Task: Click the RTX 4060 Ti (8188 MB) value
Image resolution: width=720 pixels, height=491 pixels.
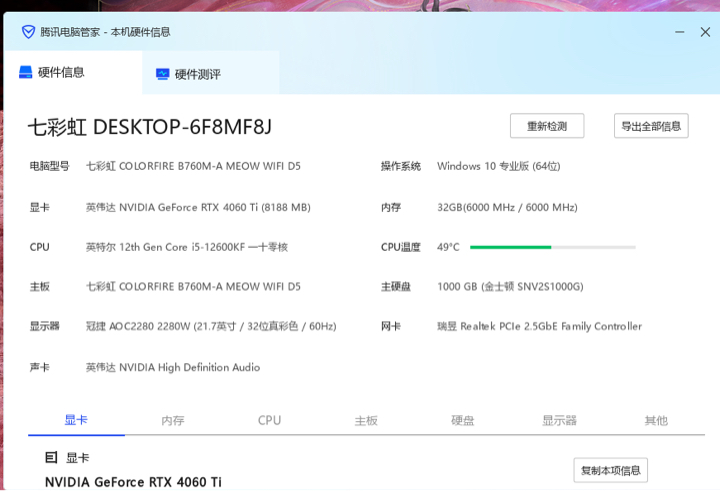Action: pyautogui.click(x=198, y=208)
